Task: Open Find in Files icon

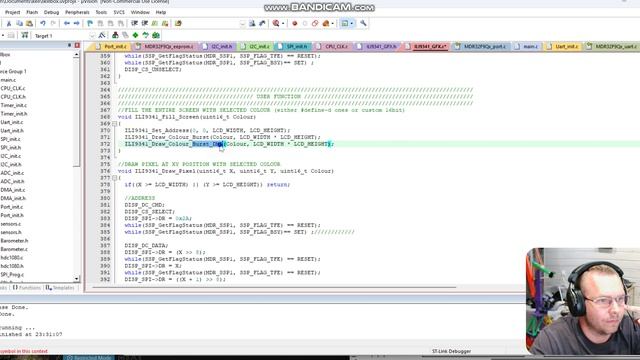Action: 178,24
